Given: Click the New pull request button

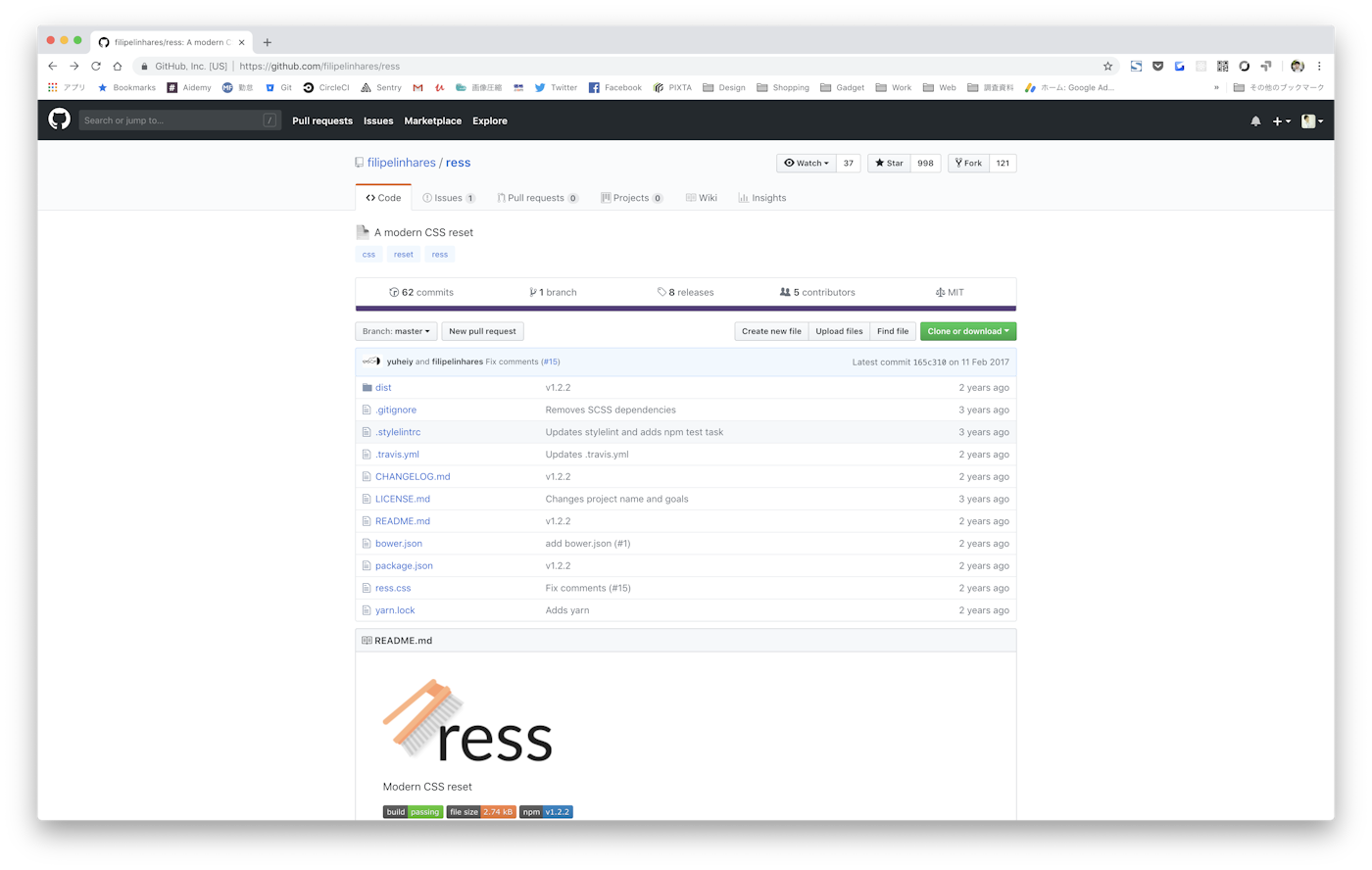Looking at the screenshot, I should [x=482, y=331].
